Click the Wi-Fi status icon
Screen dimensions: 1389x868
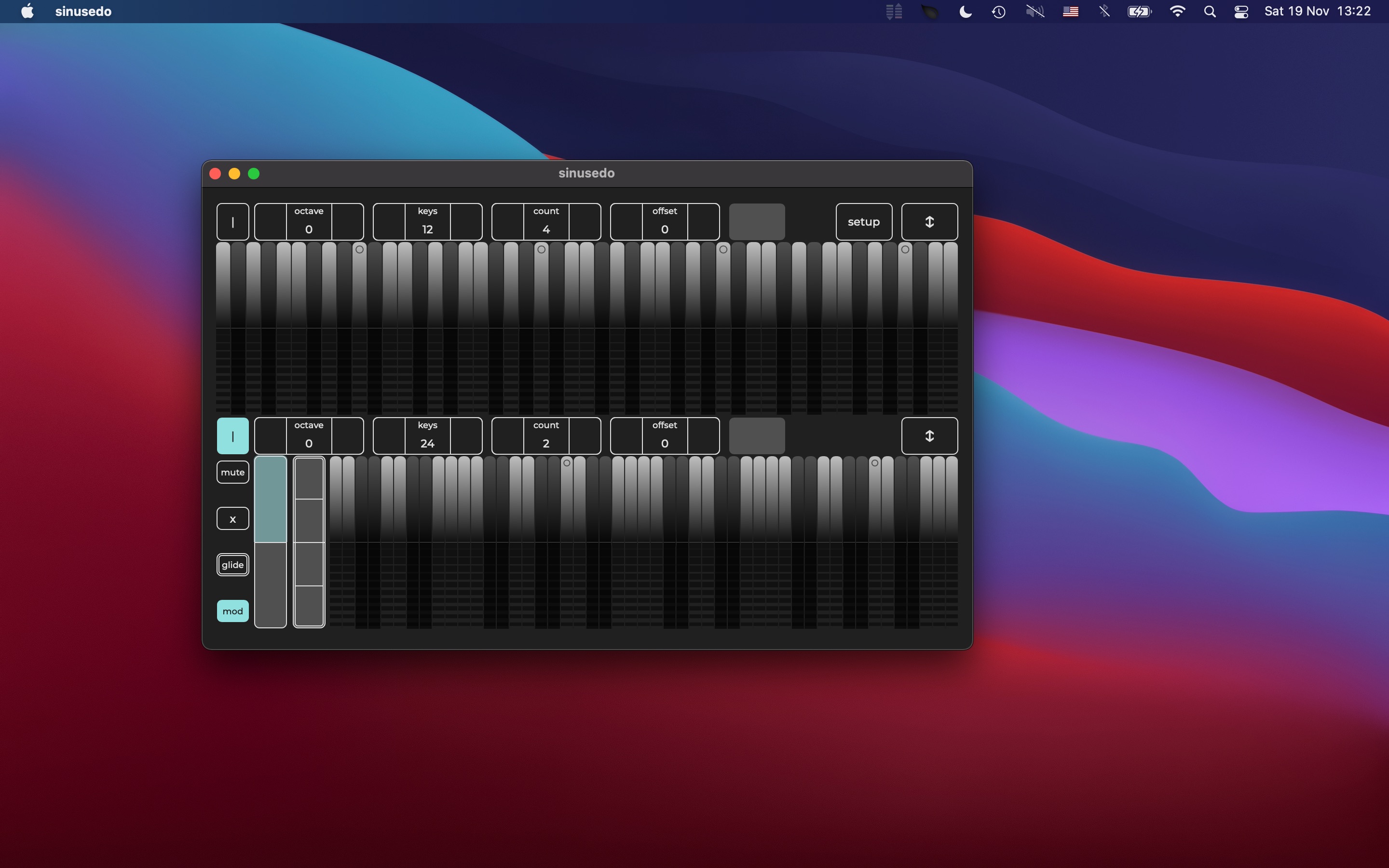(1178, 12)
